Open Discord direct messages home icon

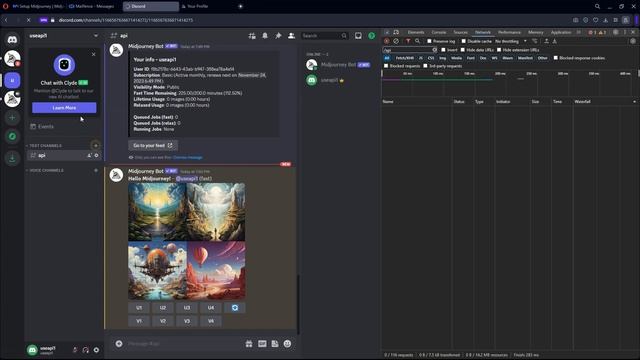(x=12, y=40)
